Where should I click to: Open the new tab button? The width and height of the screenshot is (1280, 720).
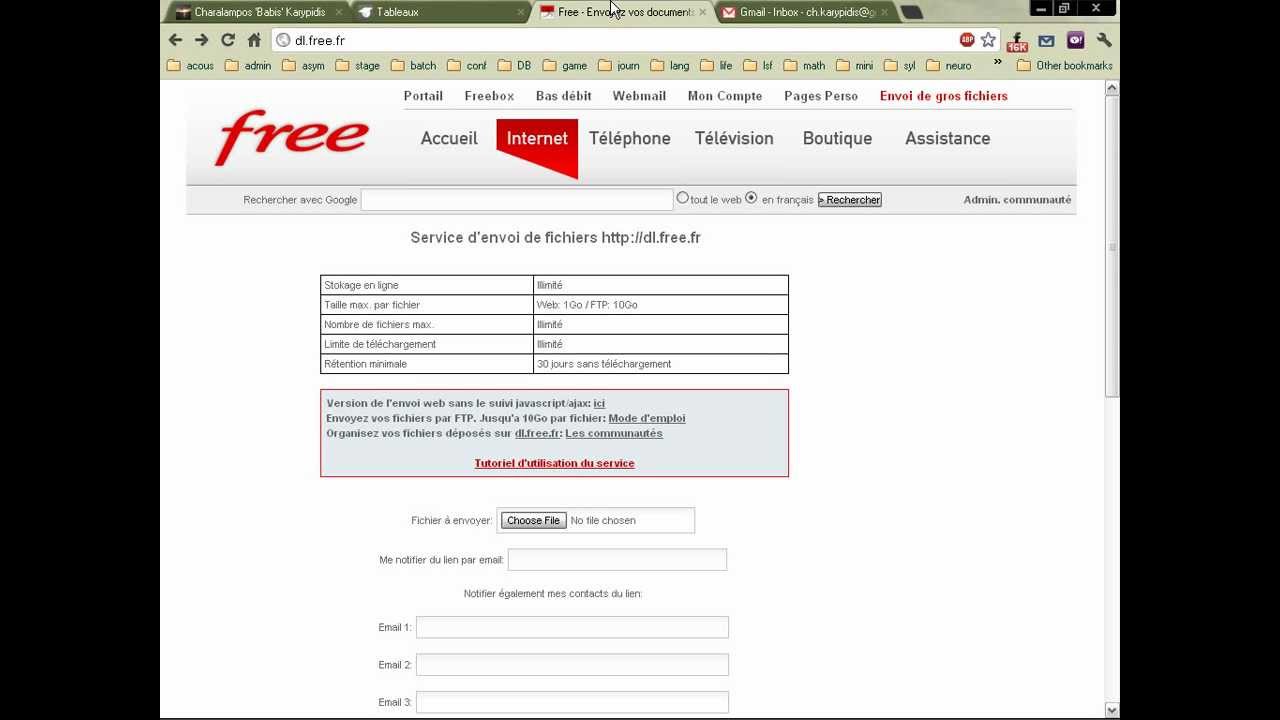pyautogui.click(x=911, y=12)
